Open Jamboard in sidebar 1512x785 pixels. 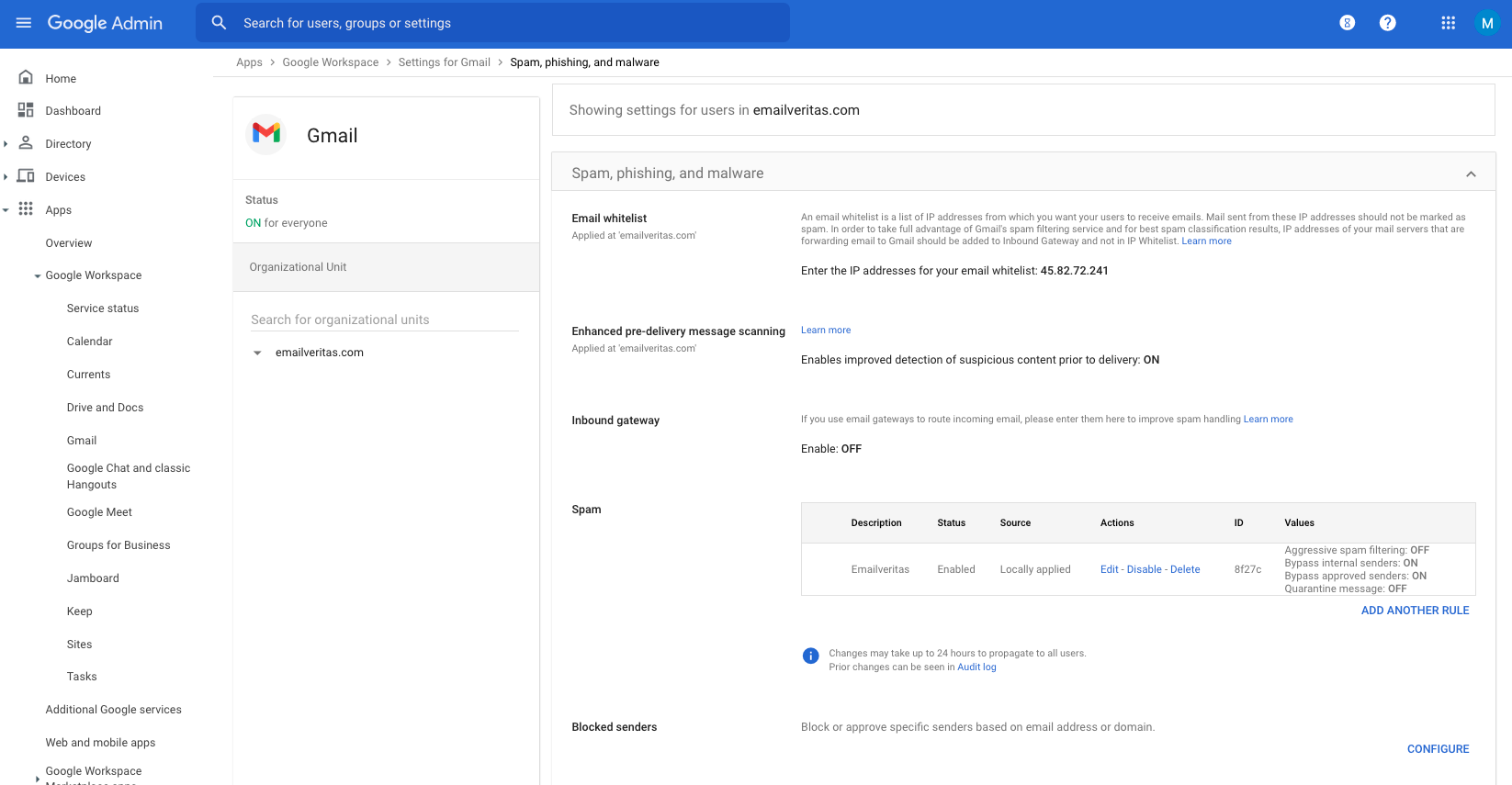click(x=93, y=578)
